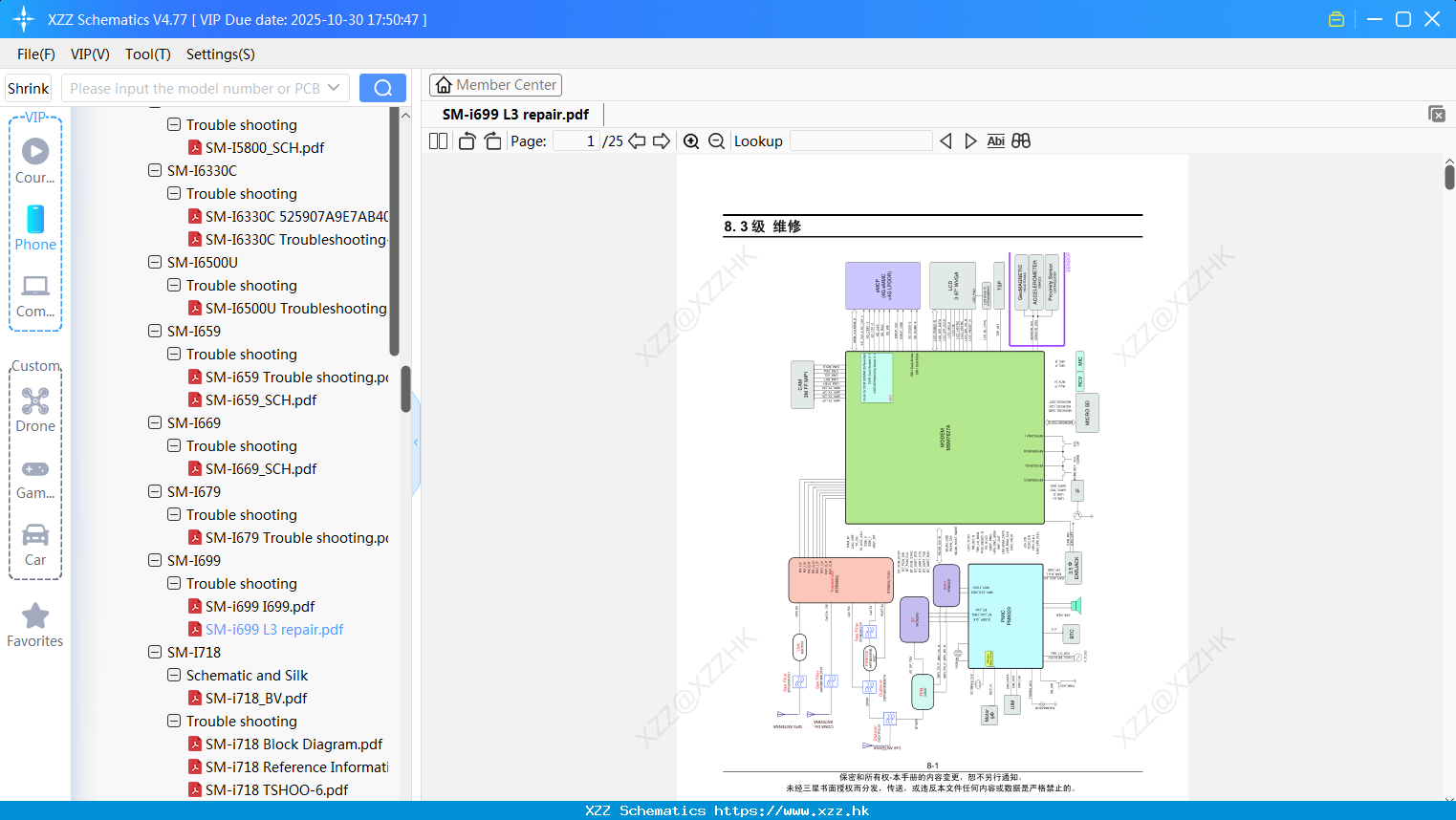Rotate page counterclockwise
This screenshot has width=1456, height=820.
click(x=467, y=140)
